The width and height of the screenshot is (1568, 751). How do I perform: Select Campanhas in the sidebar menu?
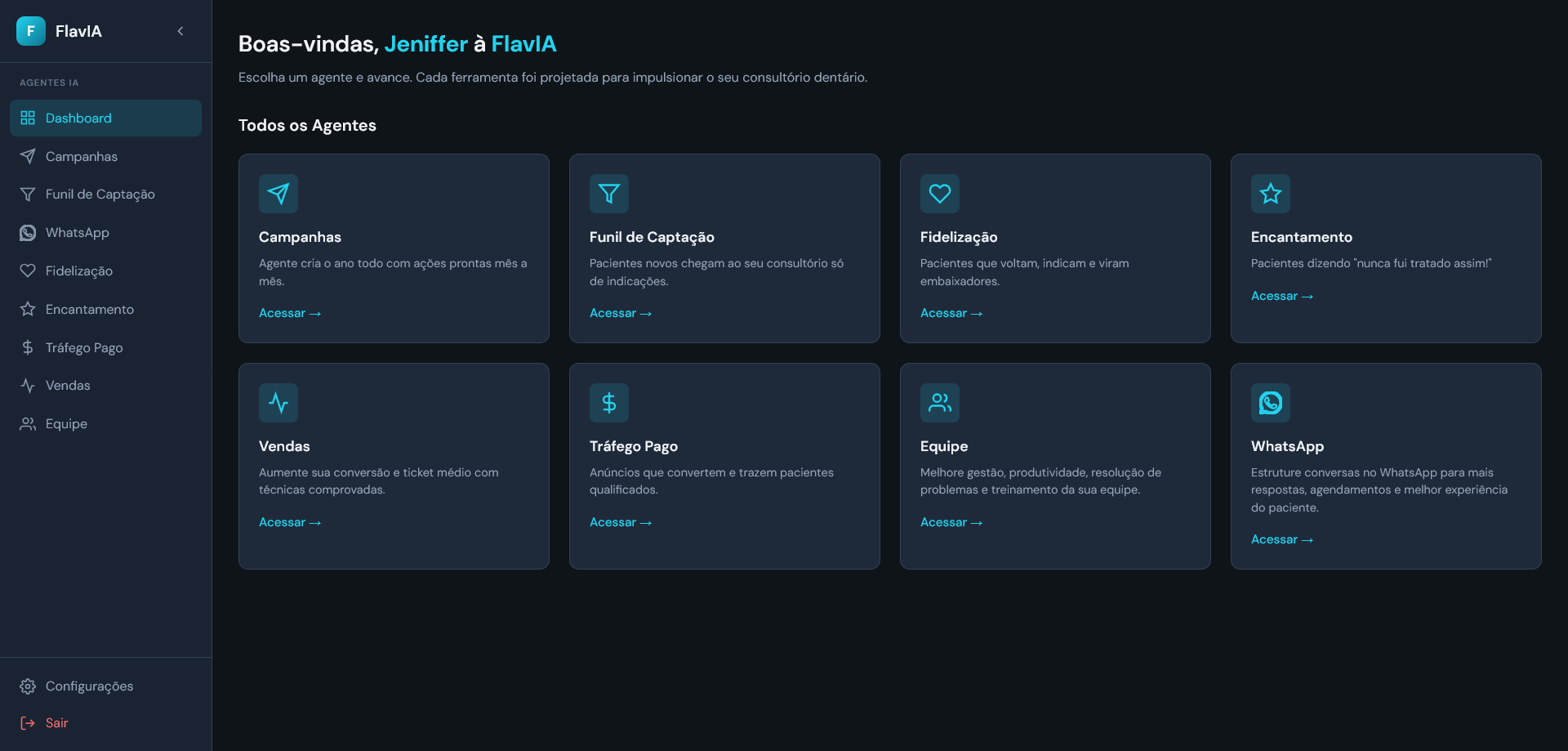tap(81, 156)
